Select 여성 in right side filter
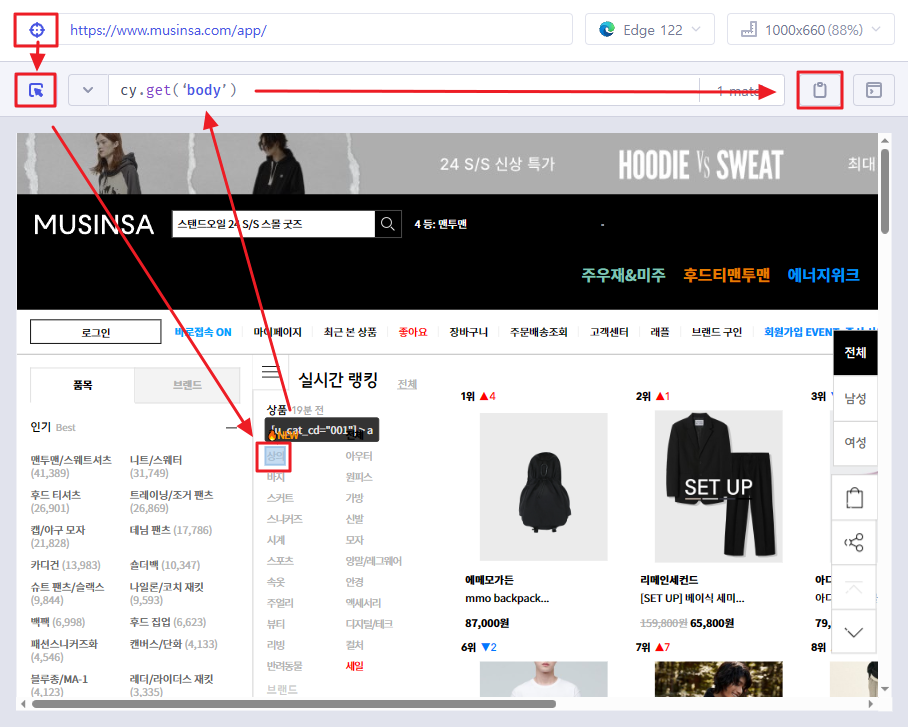The height and width of the screenshot is (727, 908). [x=855, y=443]
